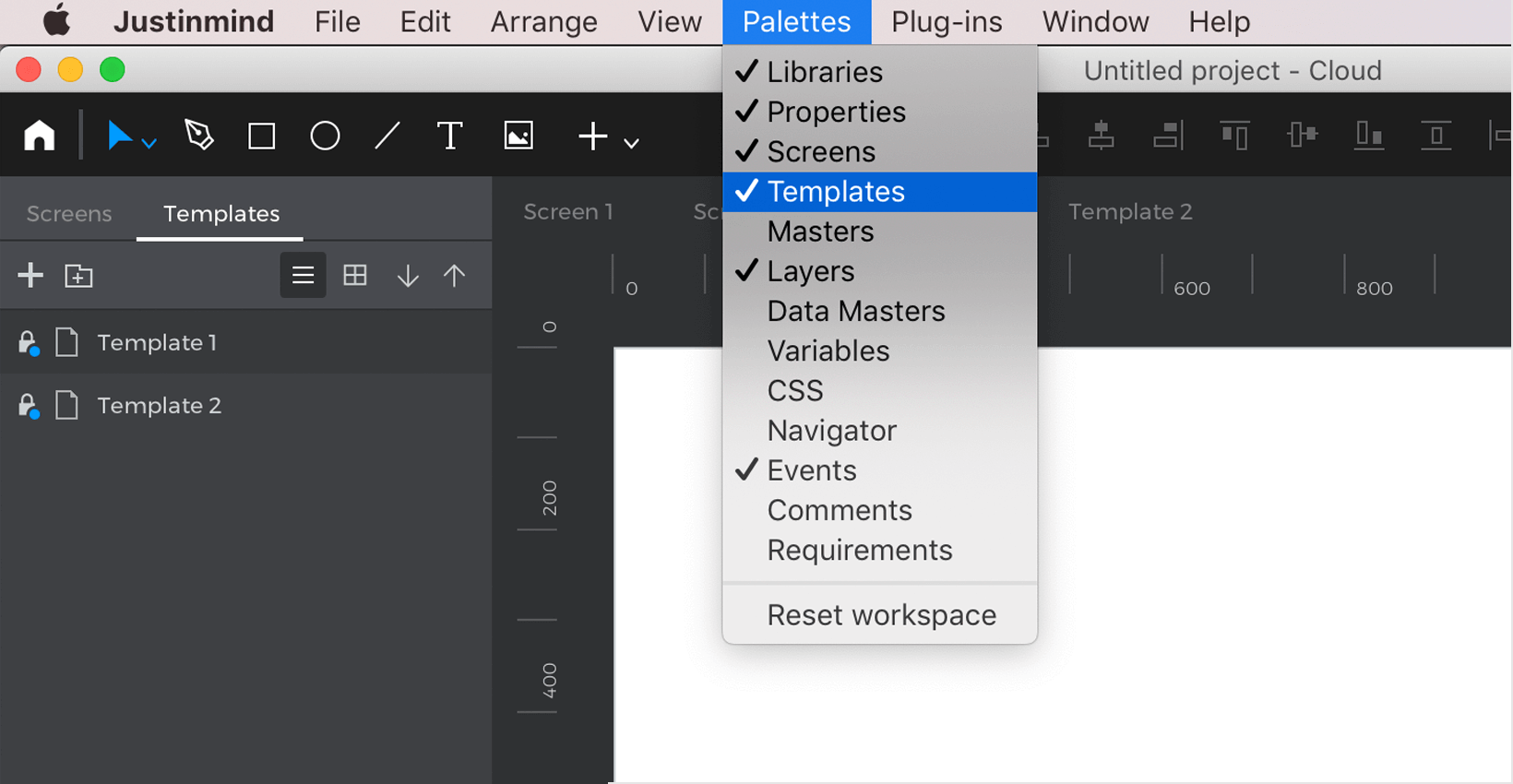This screenshot has width=1513, height=784.
Task: Open selection tool dropdown arrow
Action: click(x=149, y=143)
